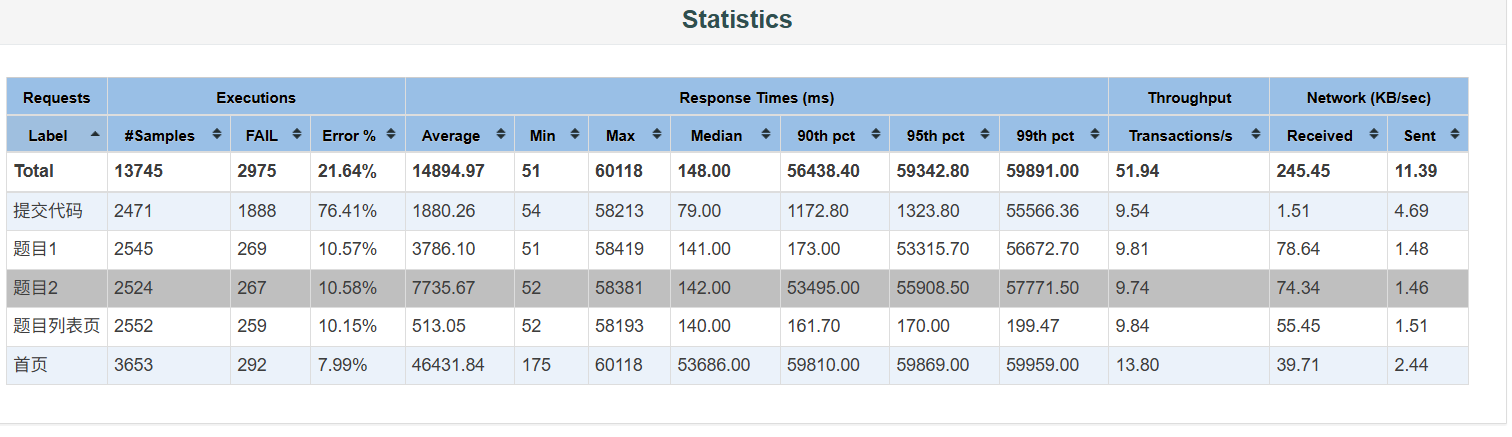Viewport: 1512px width, 437px height.
Task: Click Total sent 11.39
Action: pos(1415,171)
